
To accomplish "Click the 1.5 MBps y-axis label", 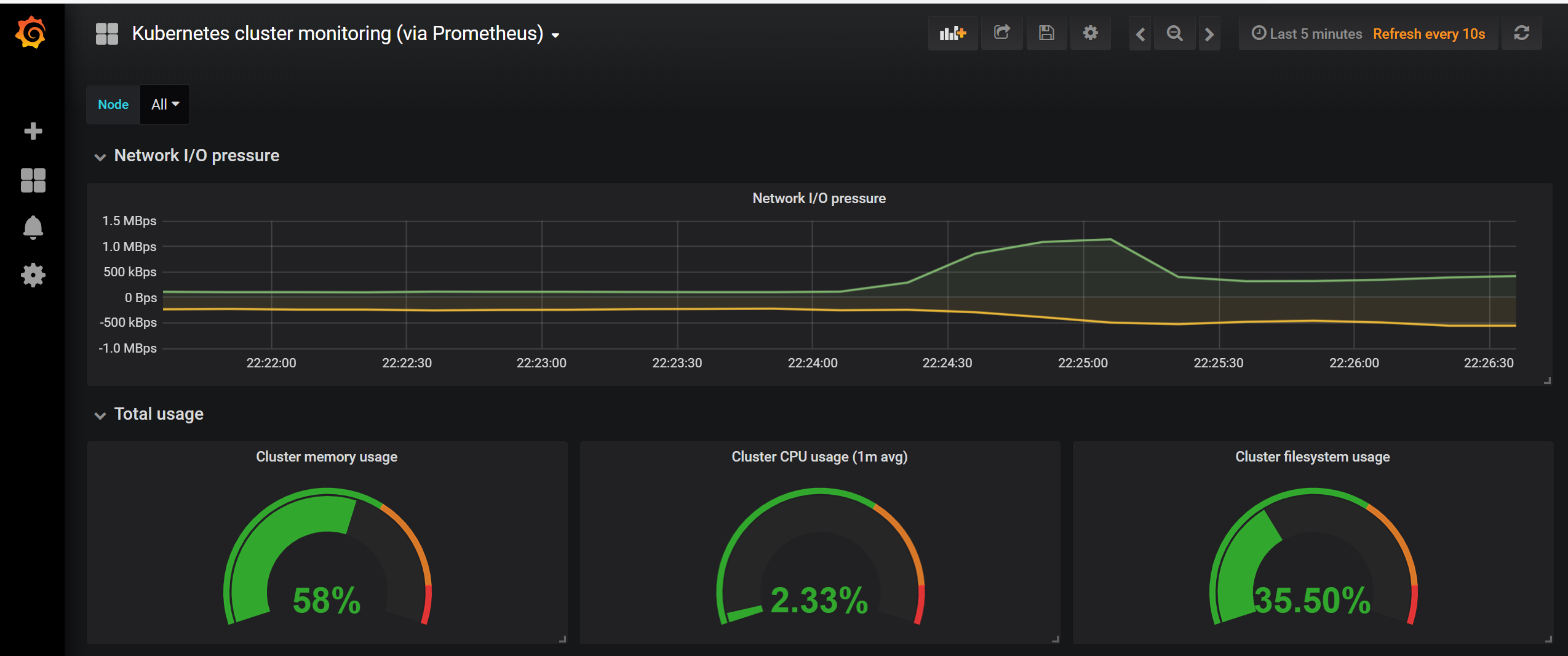I will pyautogui.click(x=129, y=221).
